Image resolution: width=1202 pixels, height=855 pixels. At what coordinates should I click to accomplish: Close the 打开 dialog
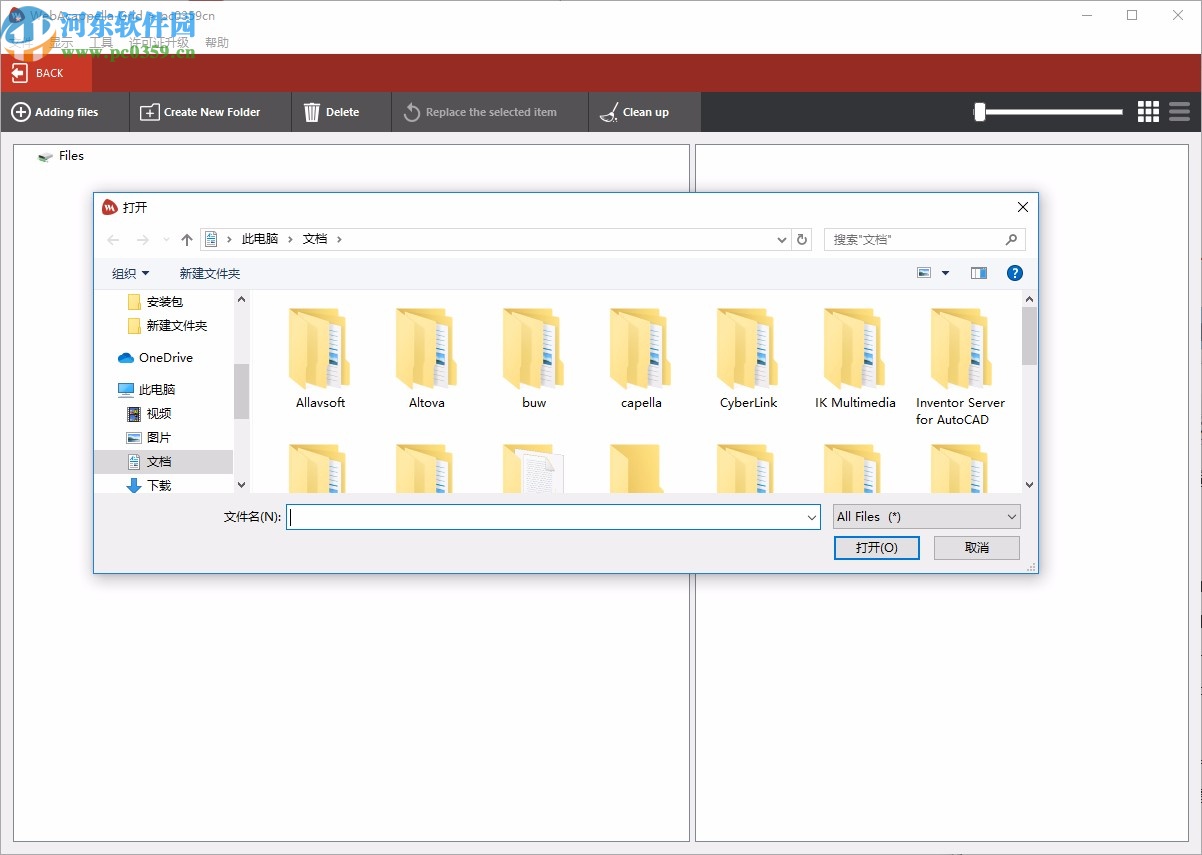tap(1022, 207)
